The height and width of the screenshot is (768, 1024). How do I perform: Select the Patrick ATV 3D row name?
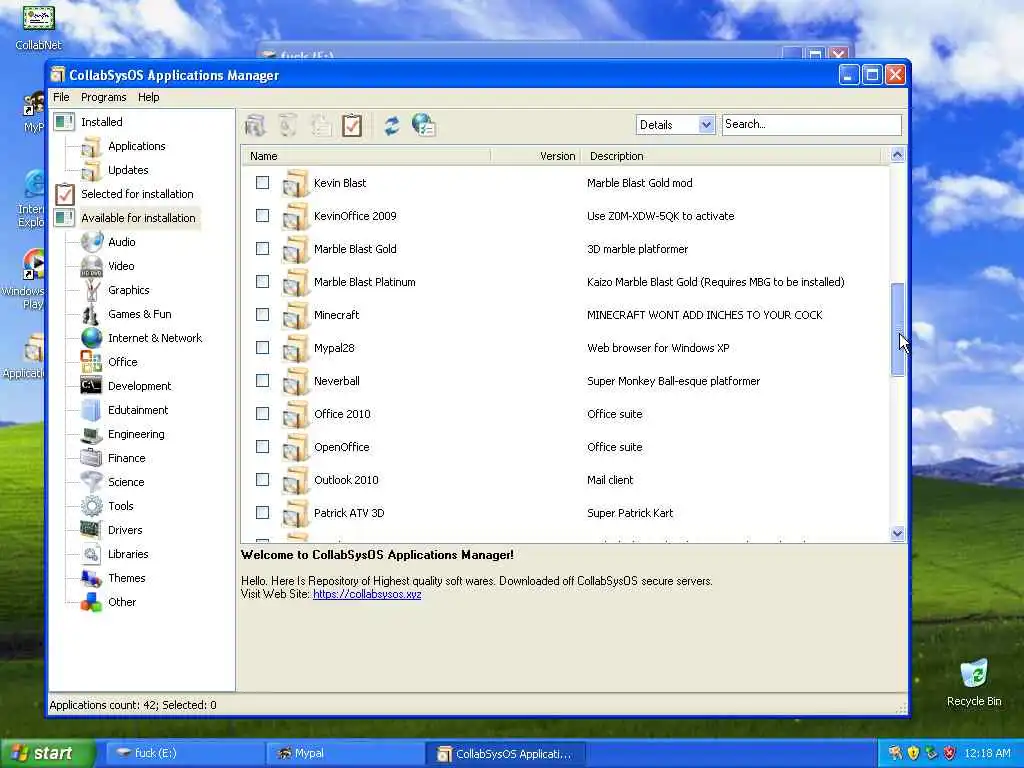pyautogui.click(x=349, y=513)
